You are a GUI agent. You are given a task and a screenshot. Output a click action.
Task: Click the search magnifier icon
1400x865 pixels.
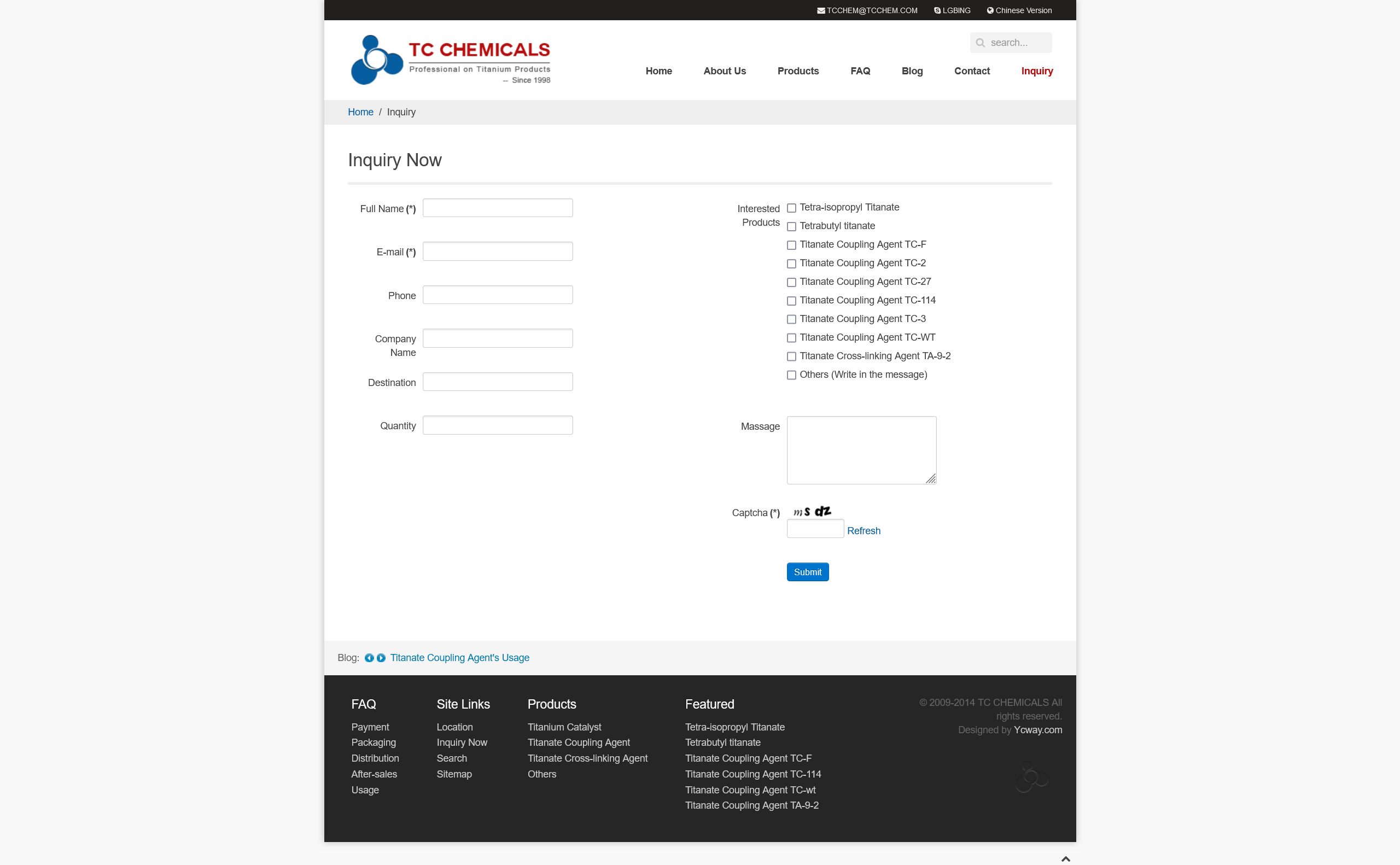pos(980,42)
